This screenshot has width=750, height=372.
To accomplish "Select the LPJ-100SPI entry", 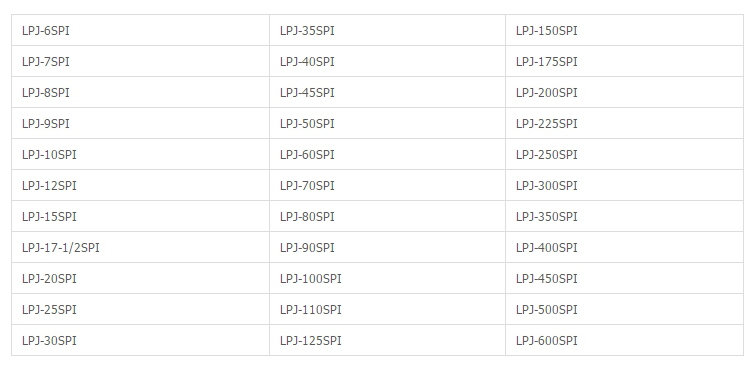I will tap(311, 279).
